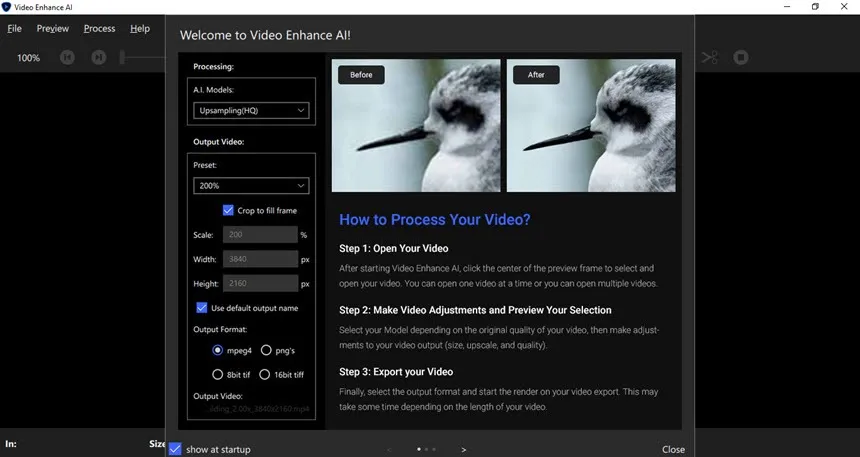Click the After sample image
Screen dimensions: 860x457
[591, 126]
